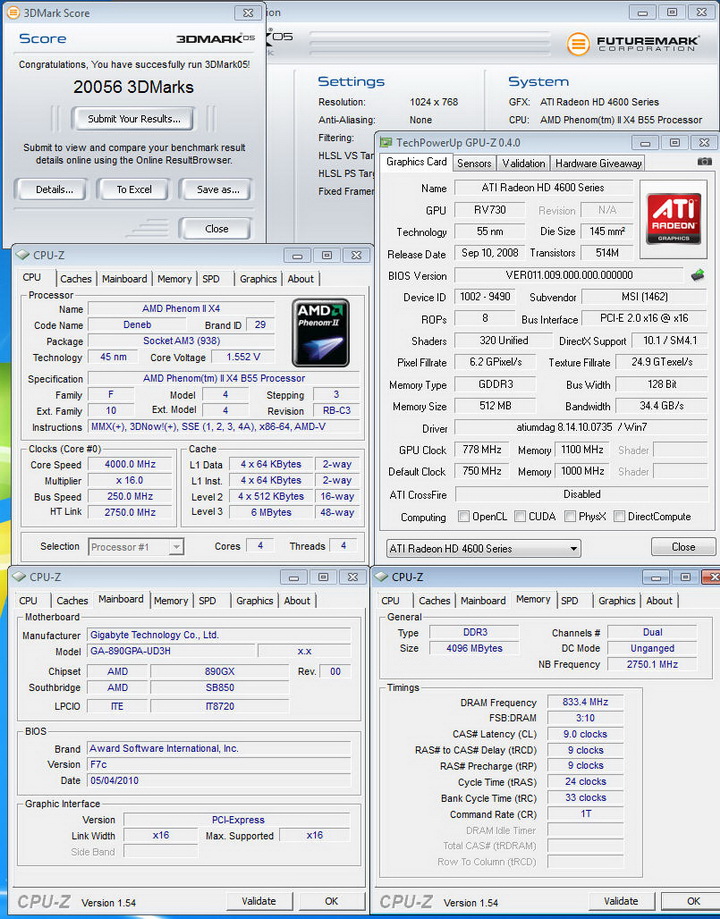This screenshot has width=720, height=919.
Task: Click the GPU-Z camera screenshot icon
Action: 704,161
